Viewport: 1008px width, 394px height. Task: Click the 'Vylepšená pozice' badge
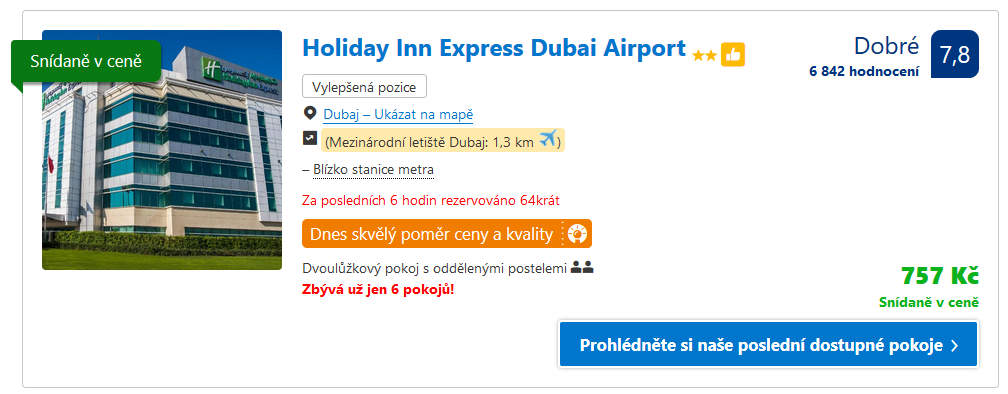pyautogui.click(x=364, y=87)
